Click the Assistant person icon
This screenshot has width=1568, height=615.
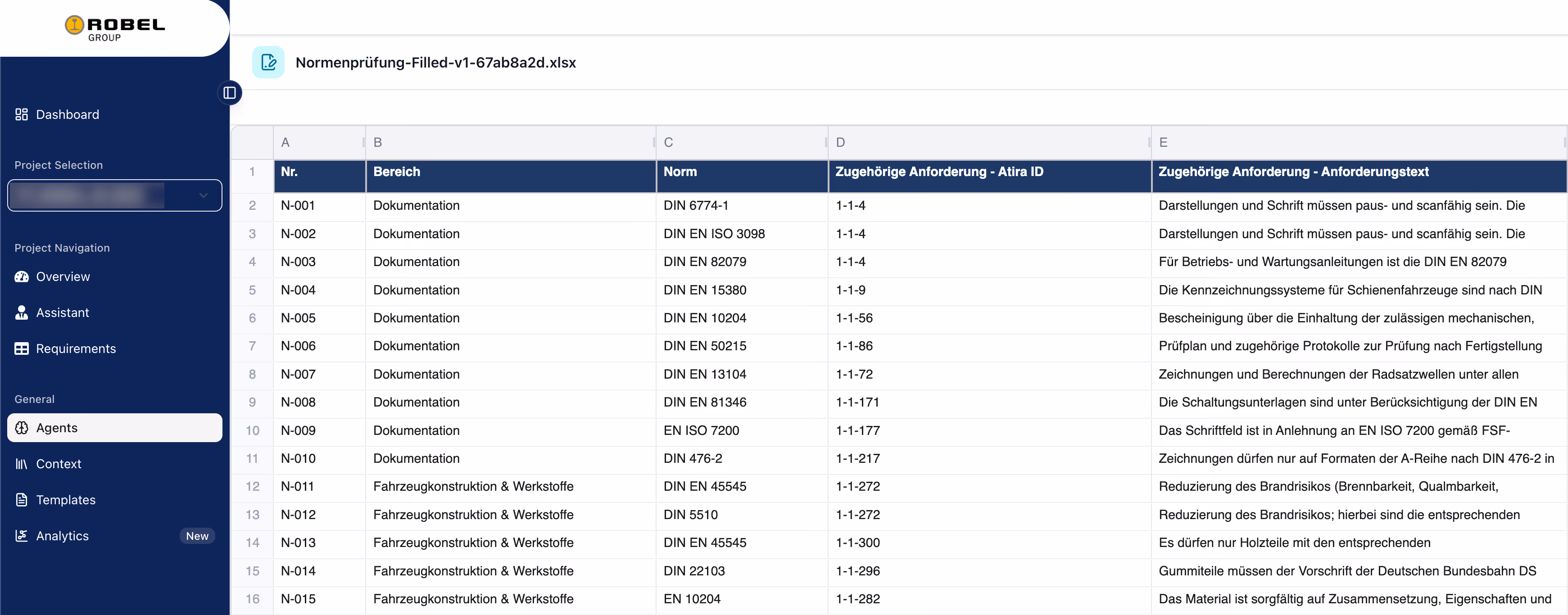[22, 312]
